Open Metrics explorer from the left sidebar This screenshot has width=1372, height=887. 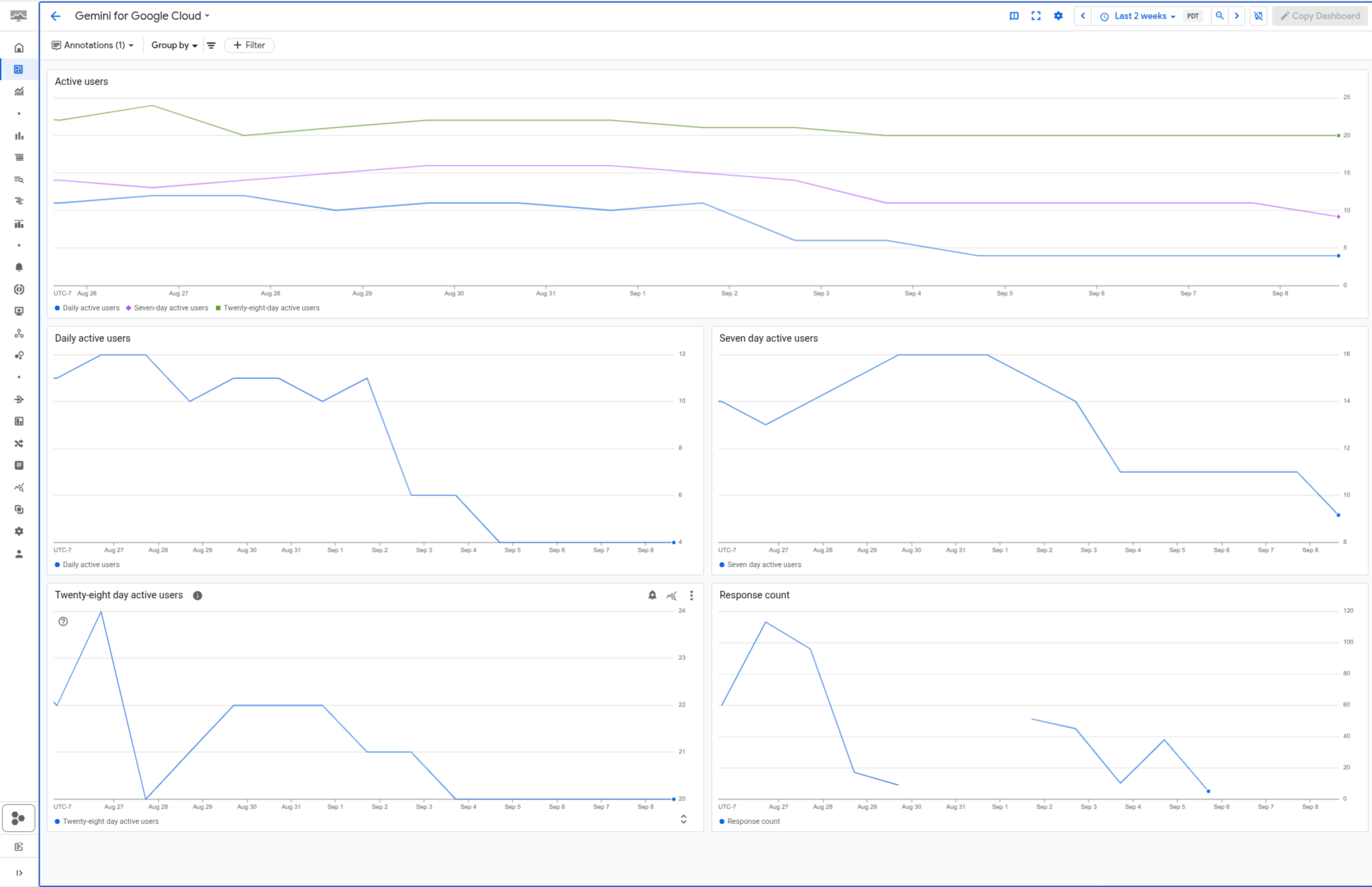pos(19,91)
